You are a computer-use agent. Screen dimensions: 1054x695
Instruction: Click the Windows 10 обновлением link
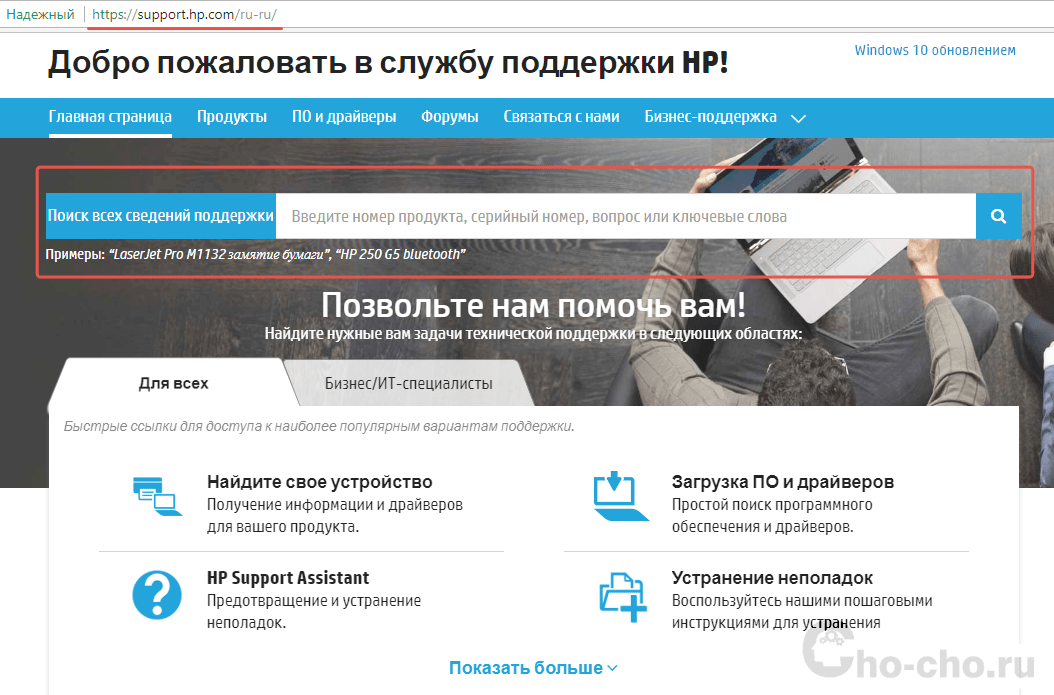pyautogui.click(x=934, y=50)
